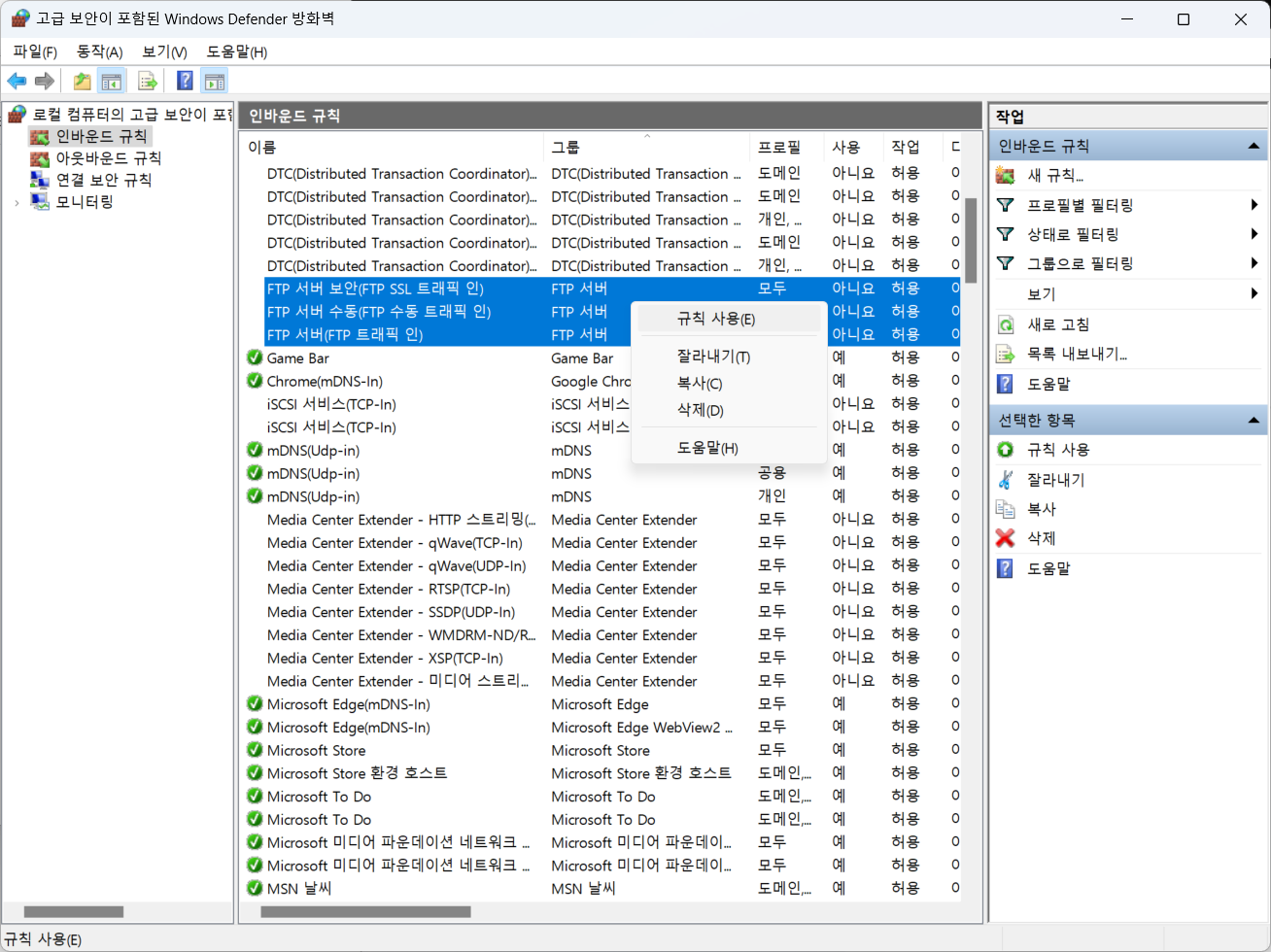Click the Export list toolbar icon
1271x952 pixels.
(x=148, y=82)
